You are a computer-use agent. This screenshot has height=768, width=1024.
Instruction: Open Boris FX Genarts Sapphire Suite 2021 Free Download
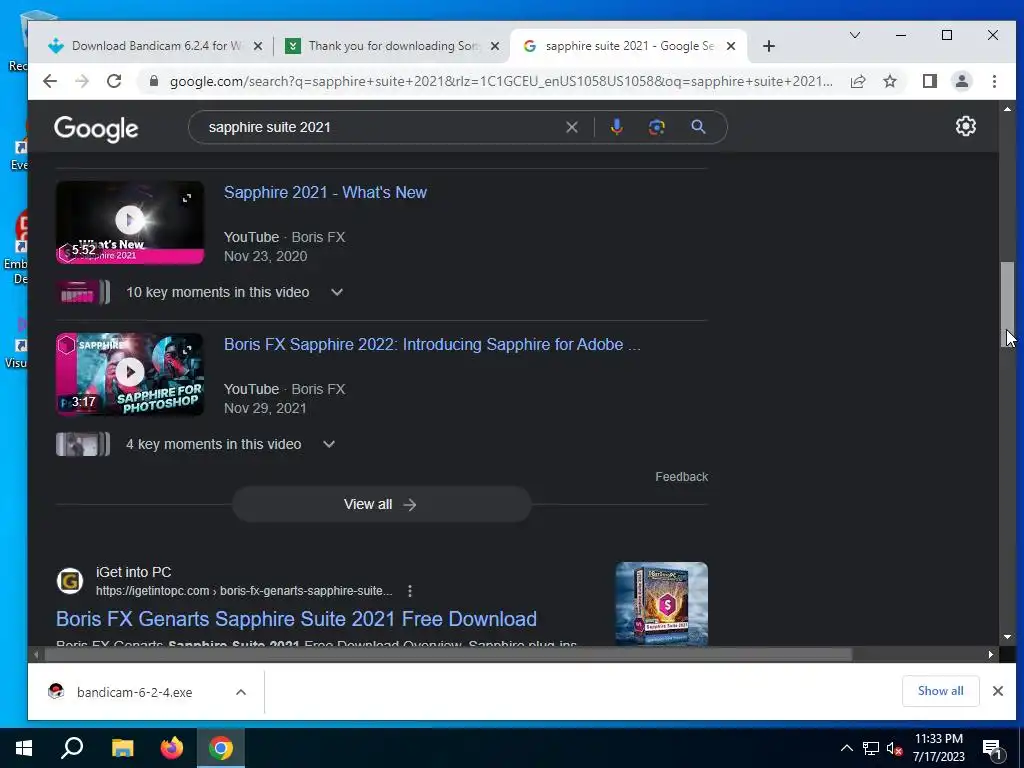tap(296, 618)
